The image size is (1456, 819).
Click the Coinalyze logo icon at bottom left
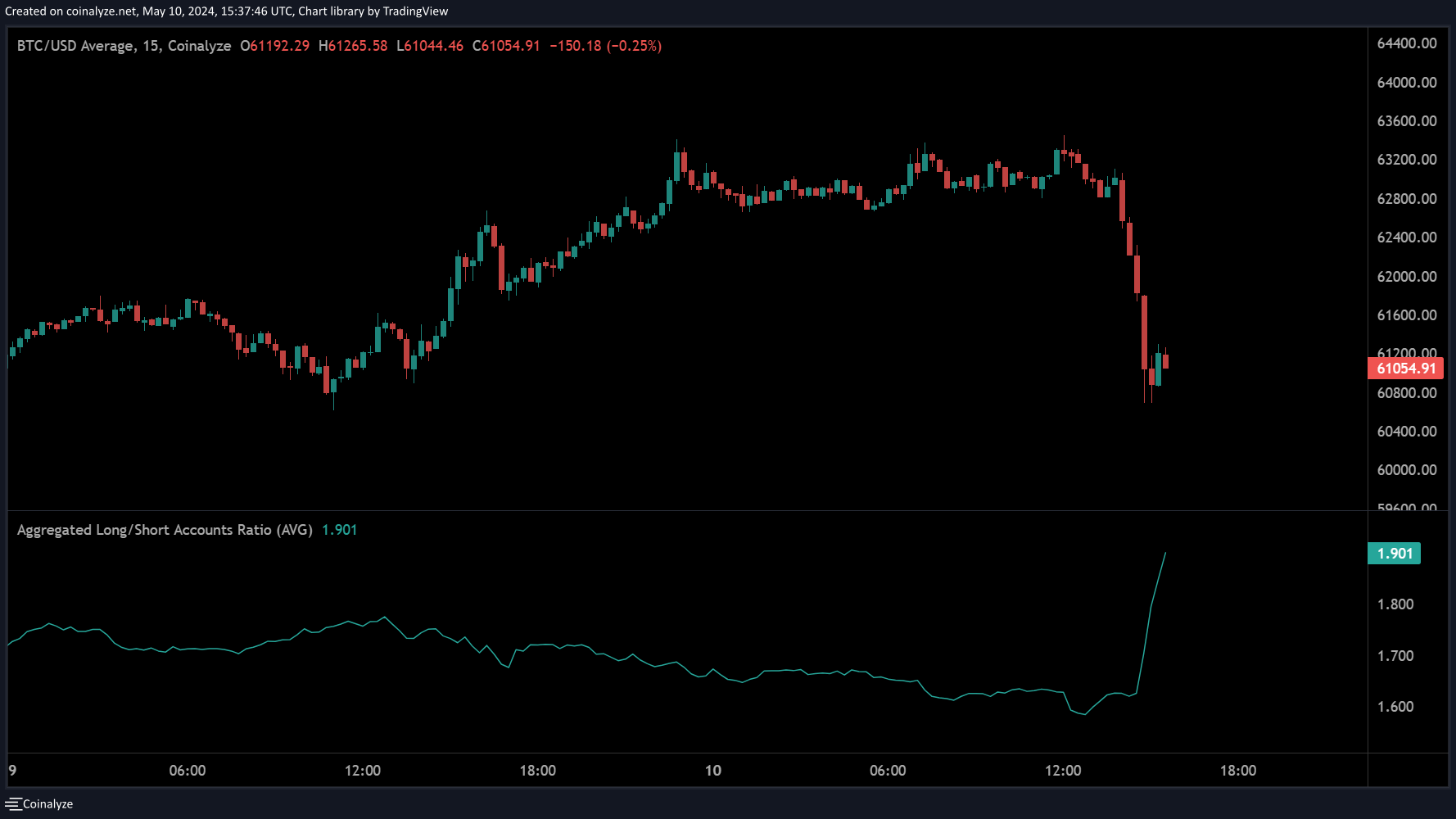click(x=13, y=804)
